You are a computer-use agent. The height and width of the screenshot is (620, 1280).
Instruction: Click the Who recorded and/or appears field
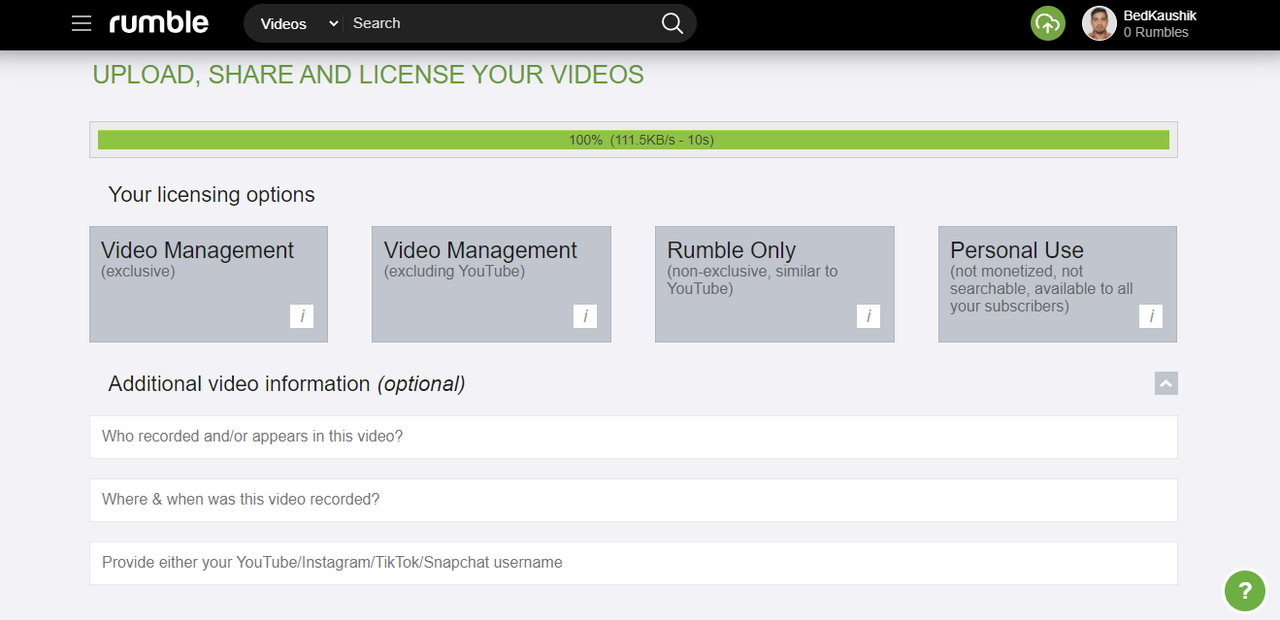[633, 437]
